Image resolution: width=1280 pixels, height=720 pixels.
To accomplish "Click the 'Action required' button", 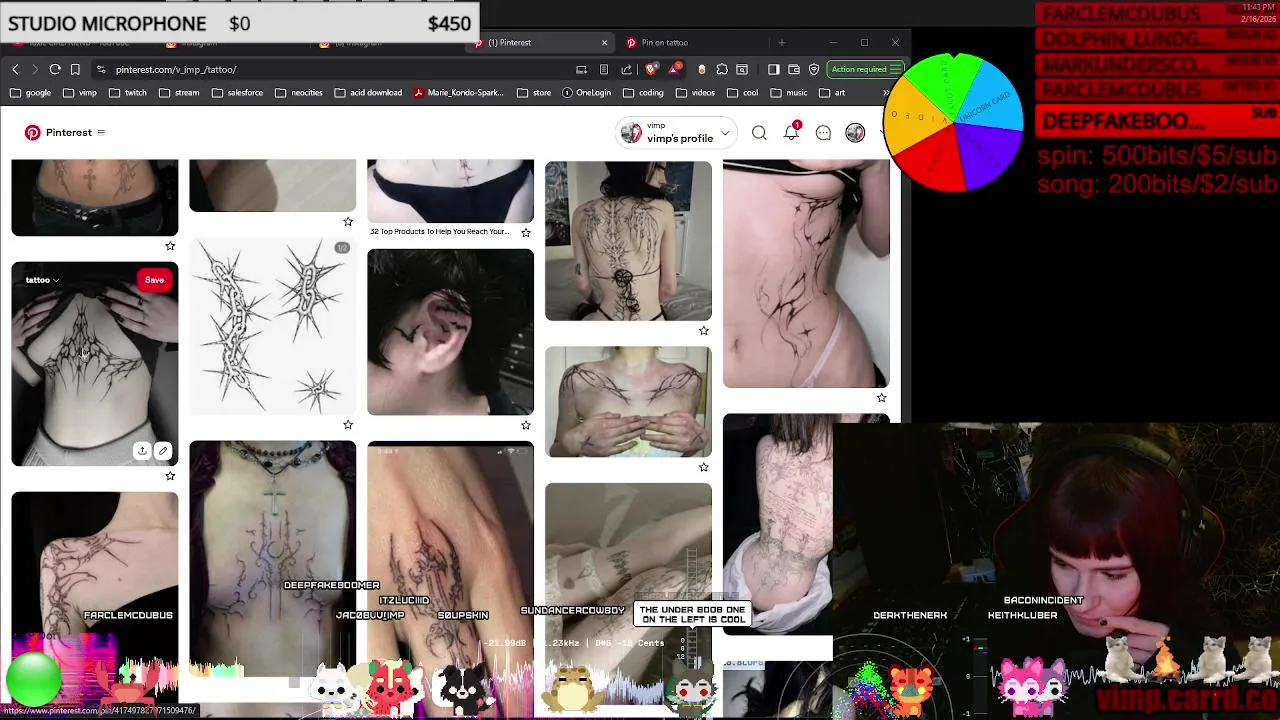I will tap(866, 69).
